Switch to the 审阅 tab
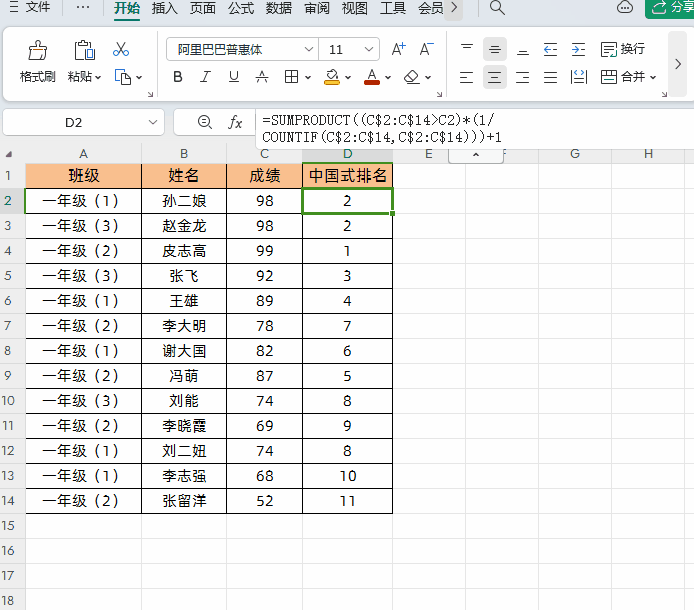 [x=317, y=8]
